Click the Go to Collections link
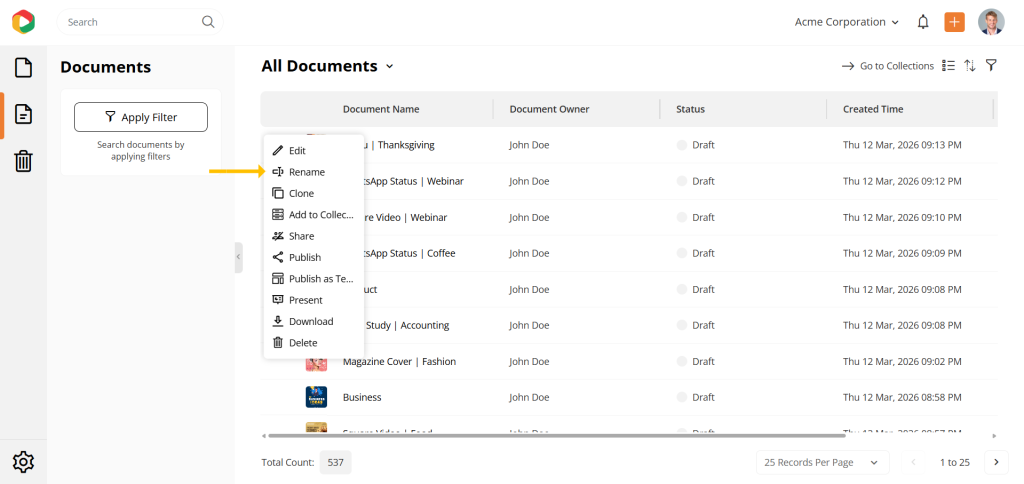Viewport: 1024px width, 484px height. [887, 66]
